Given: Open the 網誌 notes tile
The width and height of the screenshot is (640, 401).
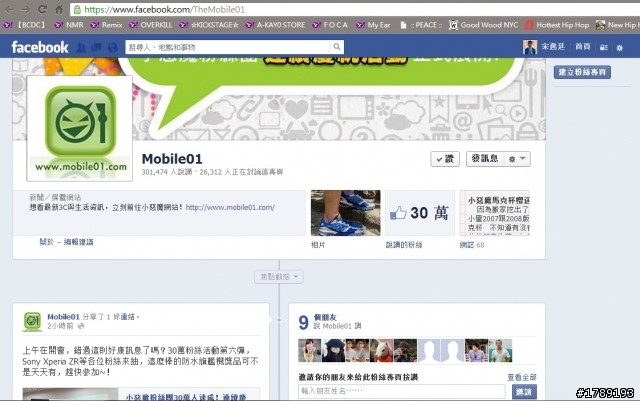Looking at the screenshot, I should tap(495, 213).
